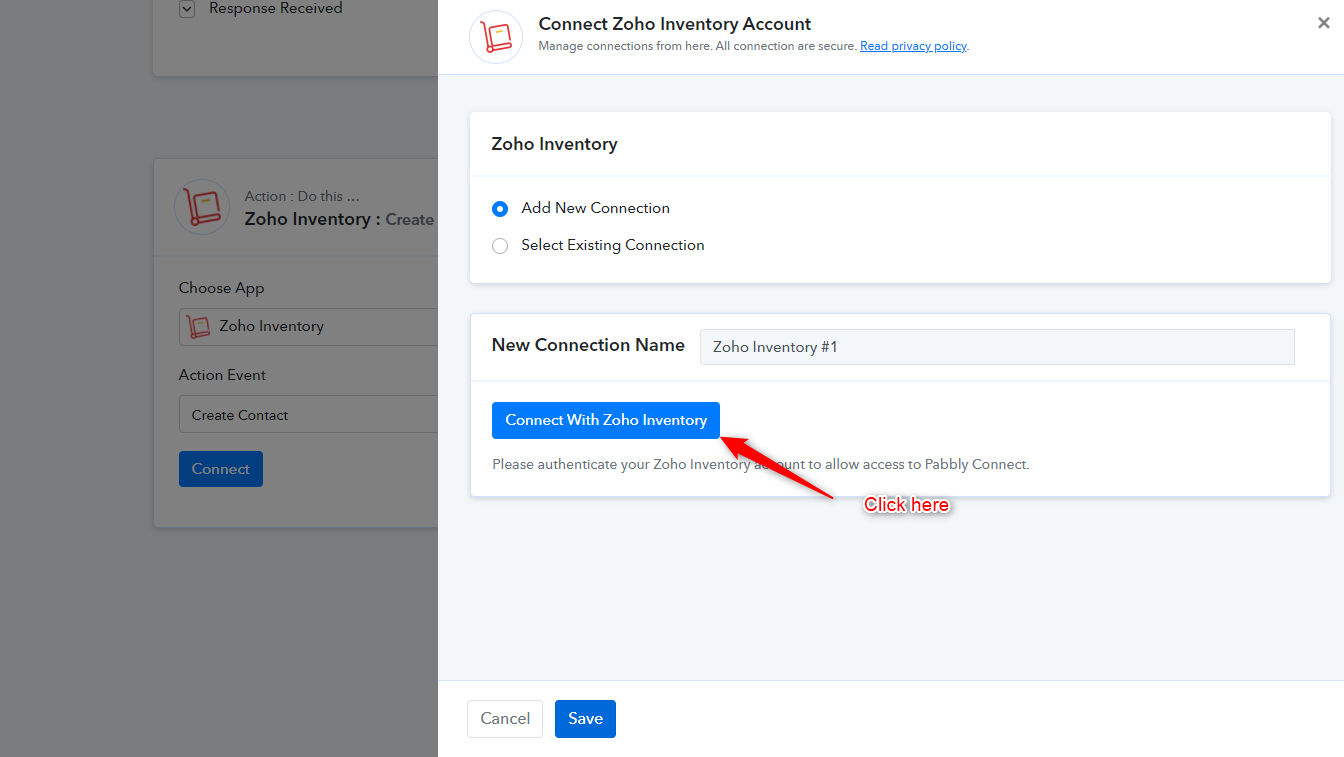
Task: Open the Action Event dropdown showing Create Contact
Action: 308,415
